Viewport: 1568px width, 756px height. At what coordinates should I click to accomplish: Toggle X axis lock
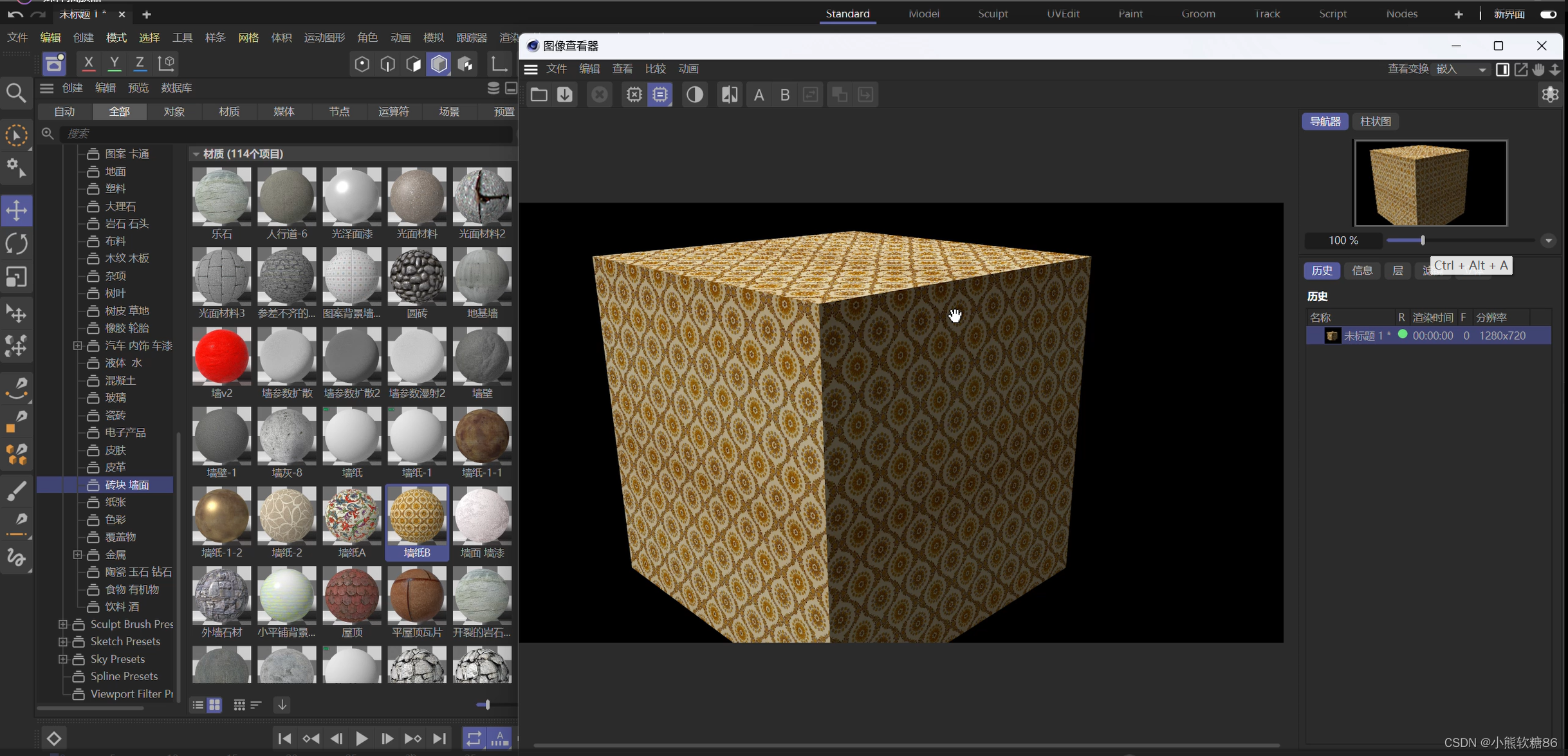(89, 63)
